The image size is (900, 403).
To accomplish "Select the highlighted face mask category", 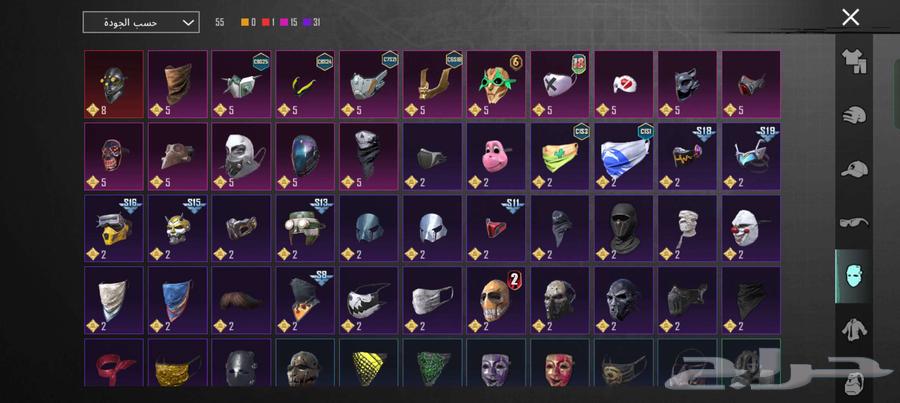I will [x=854, y=276].
